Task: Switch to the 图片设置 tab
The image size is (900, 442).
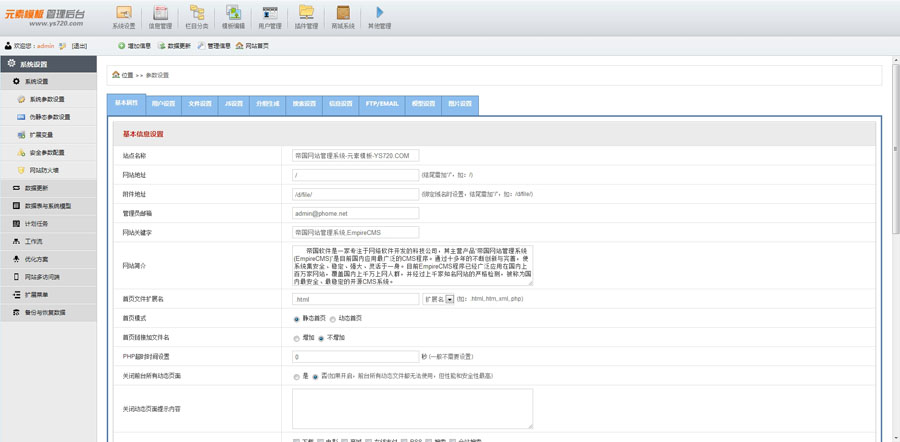Action: coord(460,104)
